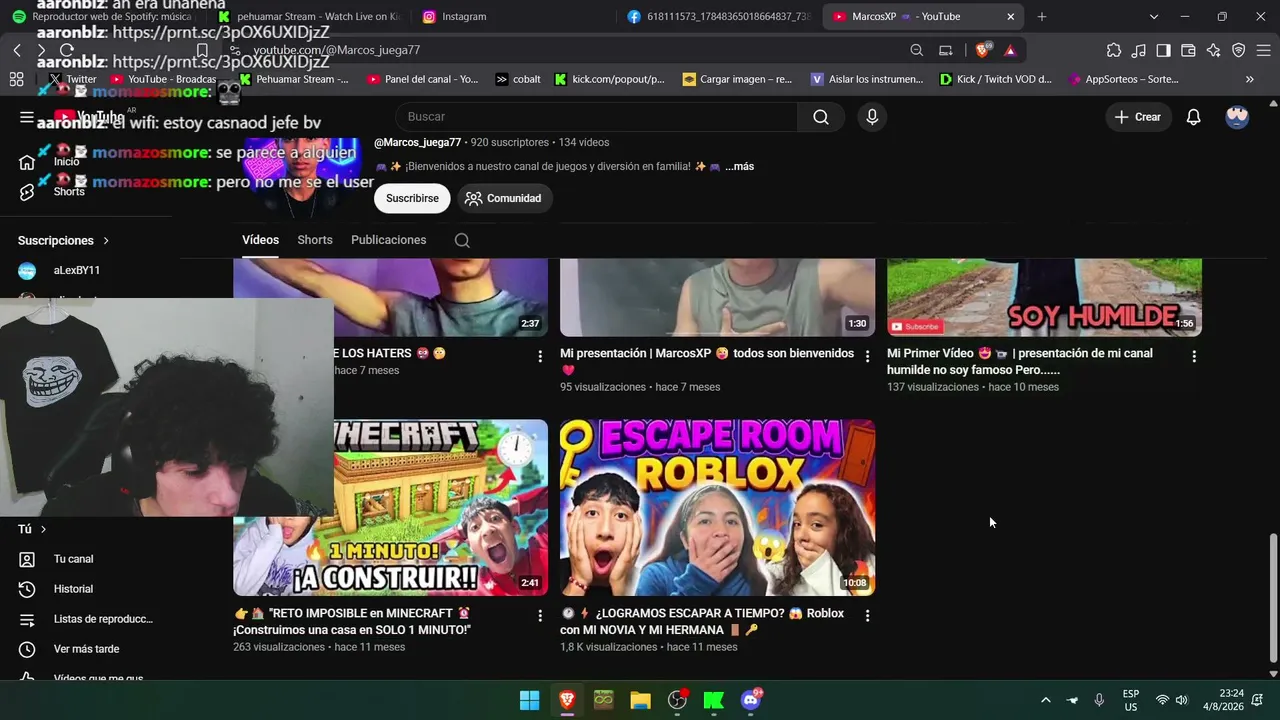Open the Escape Room Roblox video thumbnail

[717, 508]
